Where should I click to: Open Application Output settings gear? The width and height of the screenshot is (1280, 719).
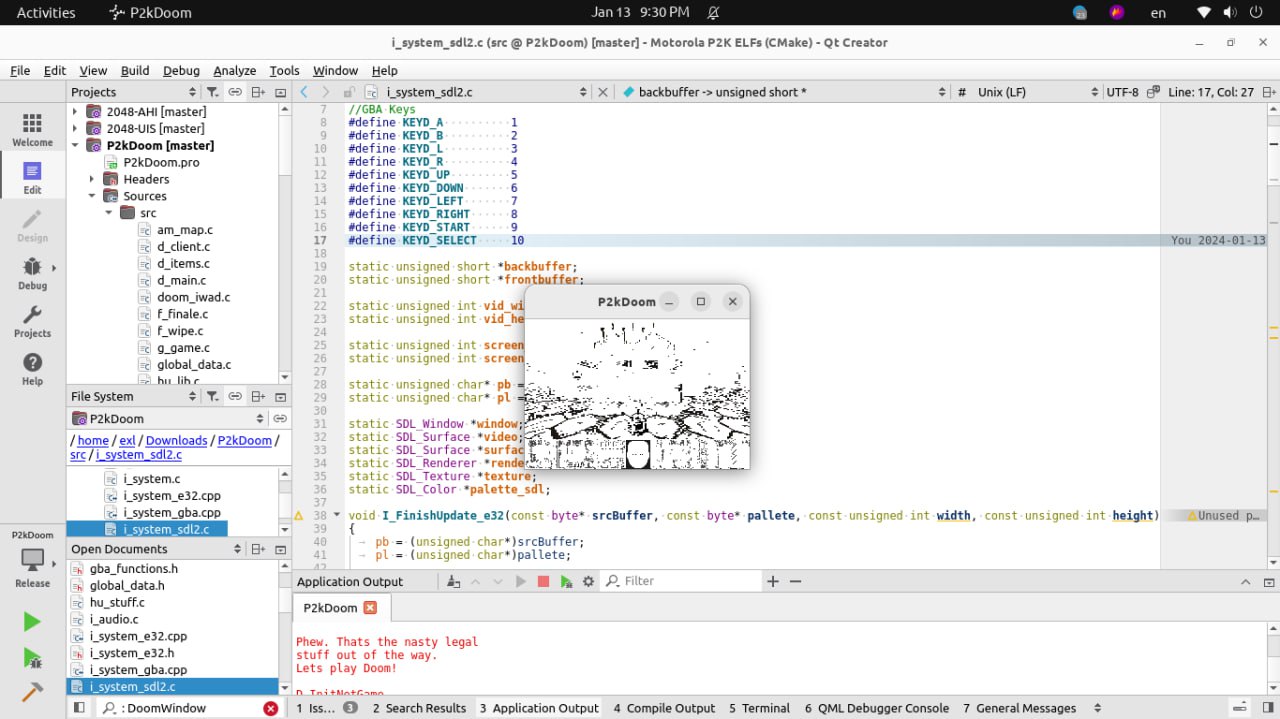tap(588, 581)
